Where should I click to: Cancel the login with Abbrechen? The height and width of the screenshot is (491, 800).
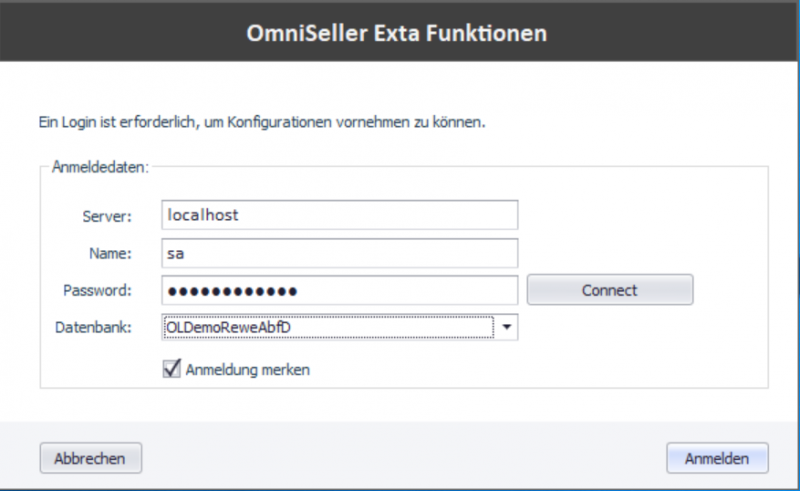(91, 459)
